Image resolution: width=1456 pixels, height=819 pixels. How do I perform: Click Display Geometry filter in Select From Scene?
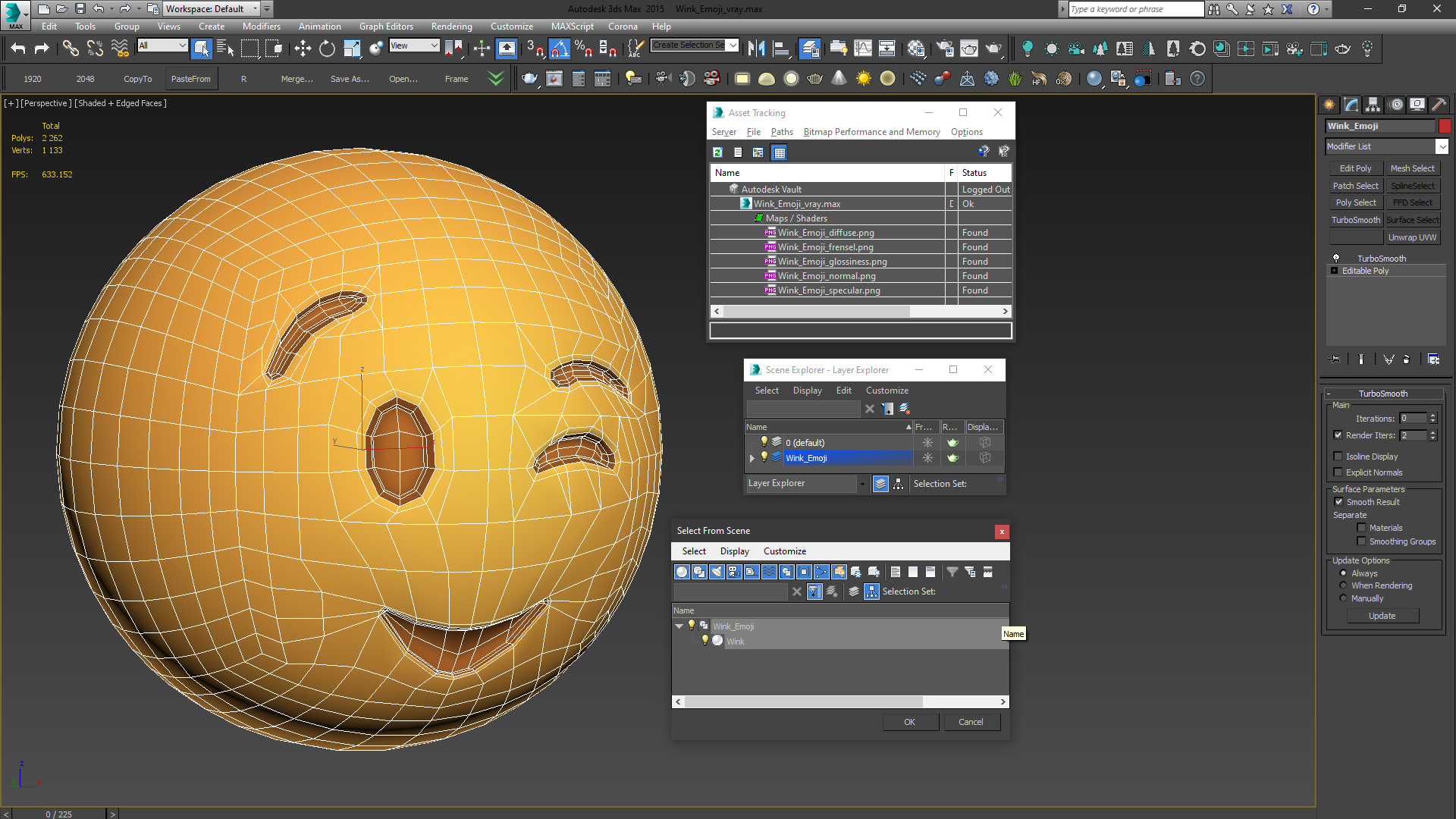pyautogui.click(x=682, y=572)
